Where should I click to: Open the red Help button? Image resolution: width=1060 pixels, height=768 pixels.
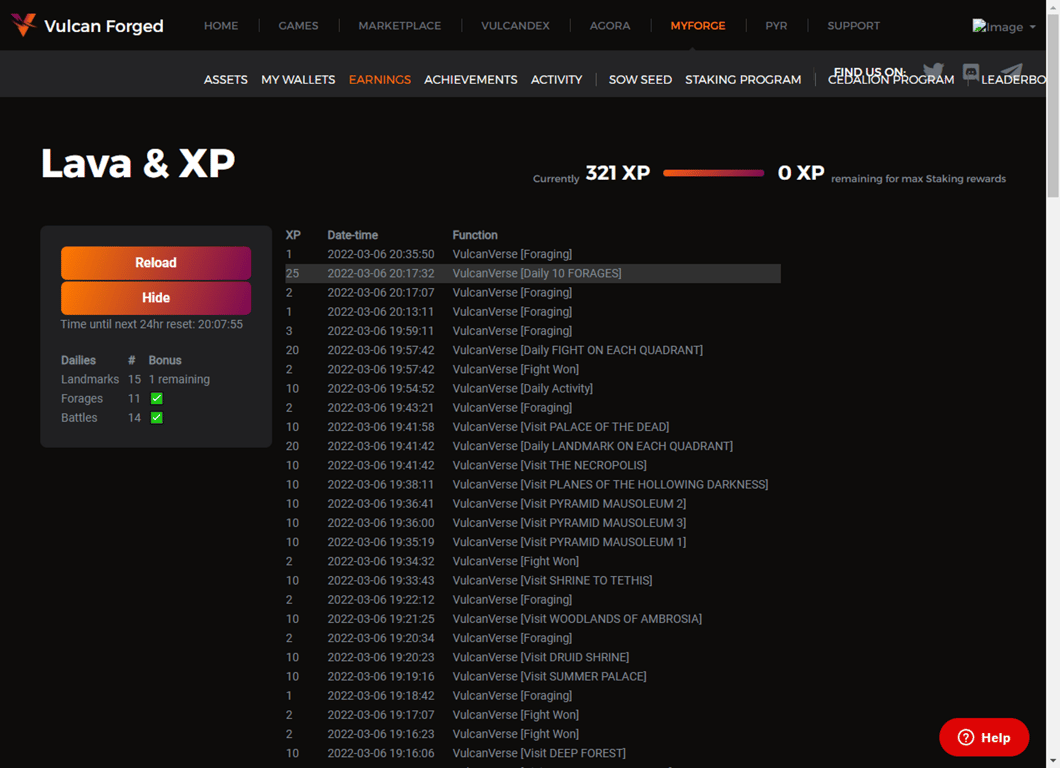984,738
